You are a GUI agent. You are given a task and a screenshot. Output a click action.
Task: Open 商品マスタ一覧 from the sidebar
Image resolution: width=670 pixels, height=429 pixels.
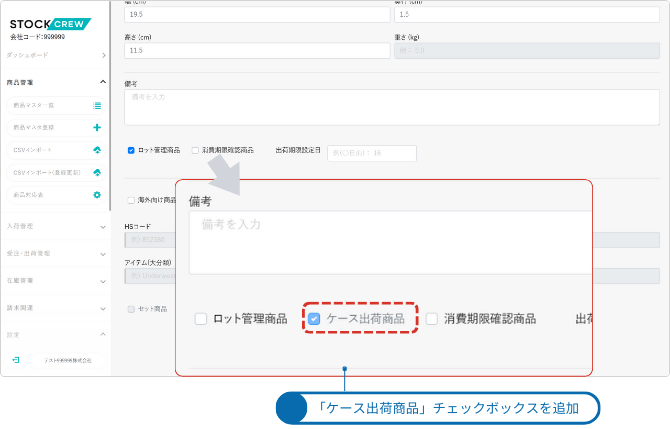click(x=56, y=106)
